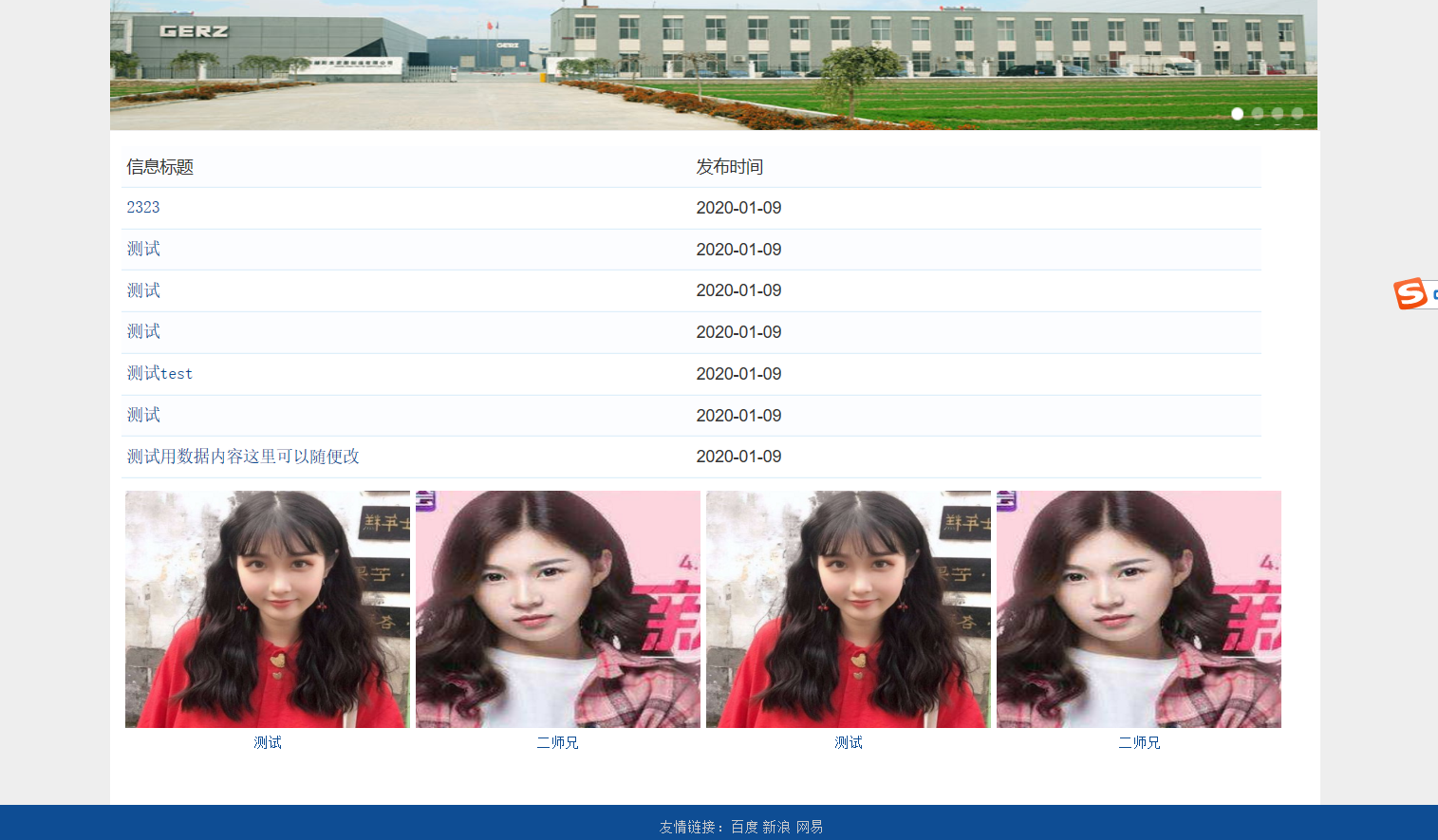This screenshot has width=1438, height=840.
Task: Open the 测试 link directly above 测试test
Action: (x=143, y=331)
